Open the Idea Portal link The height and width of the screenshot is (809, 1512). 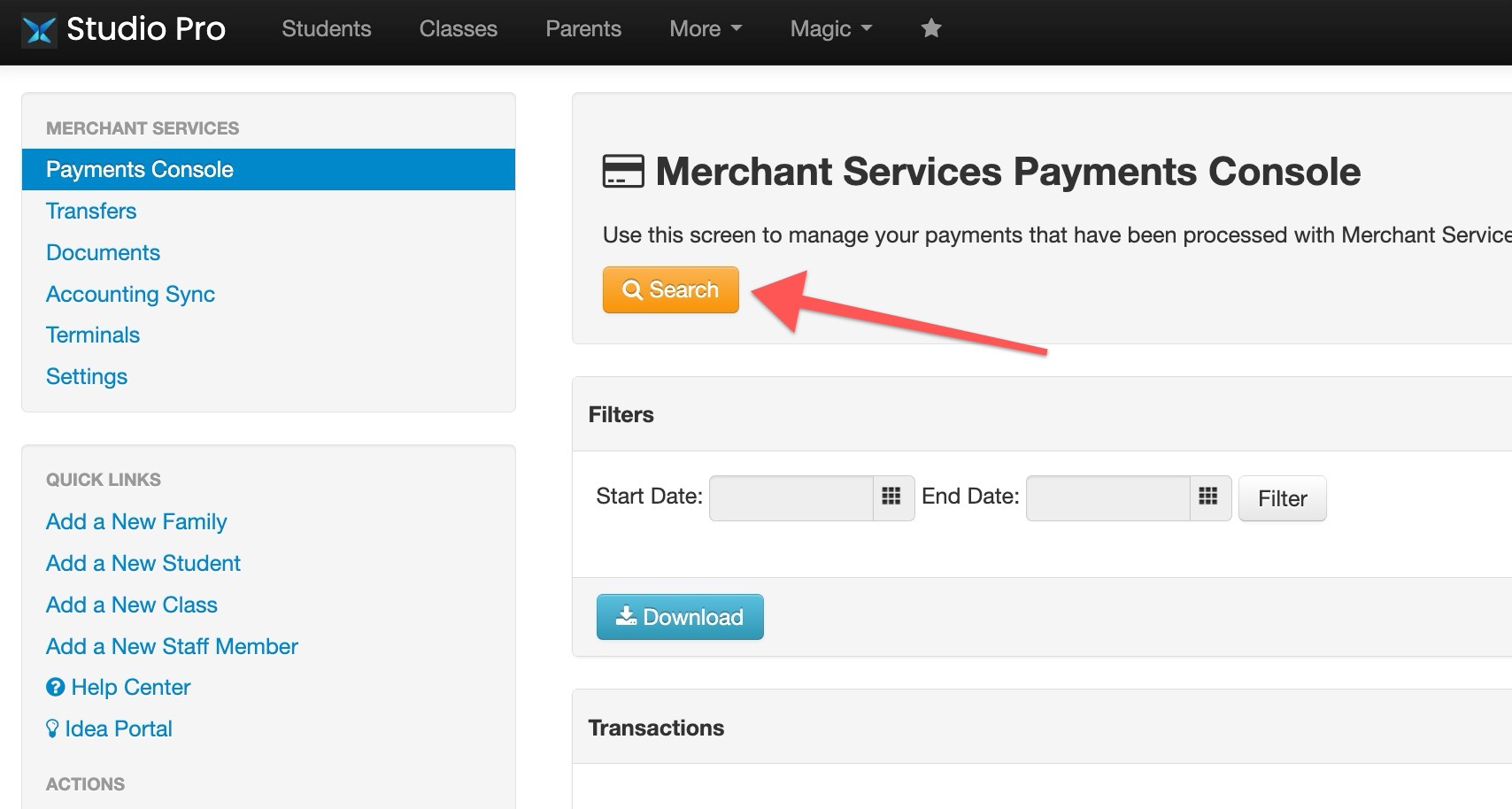coord(119,728)
